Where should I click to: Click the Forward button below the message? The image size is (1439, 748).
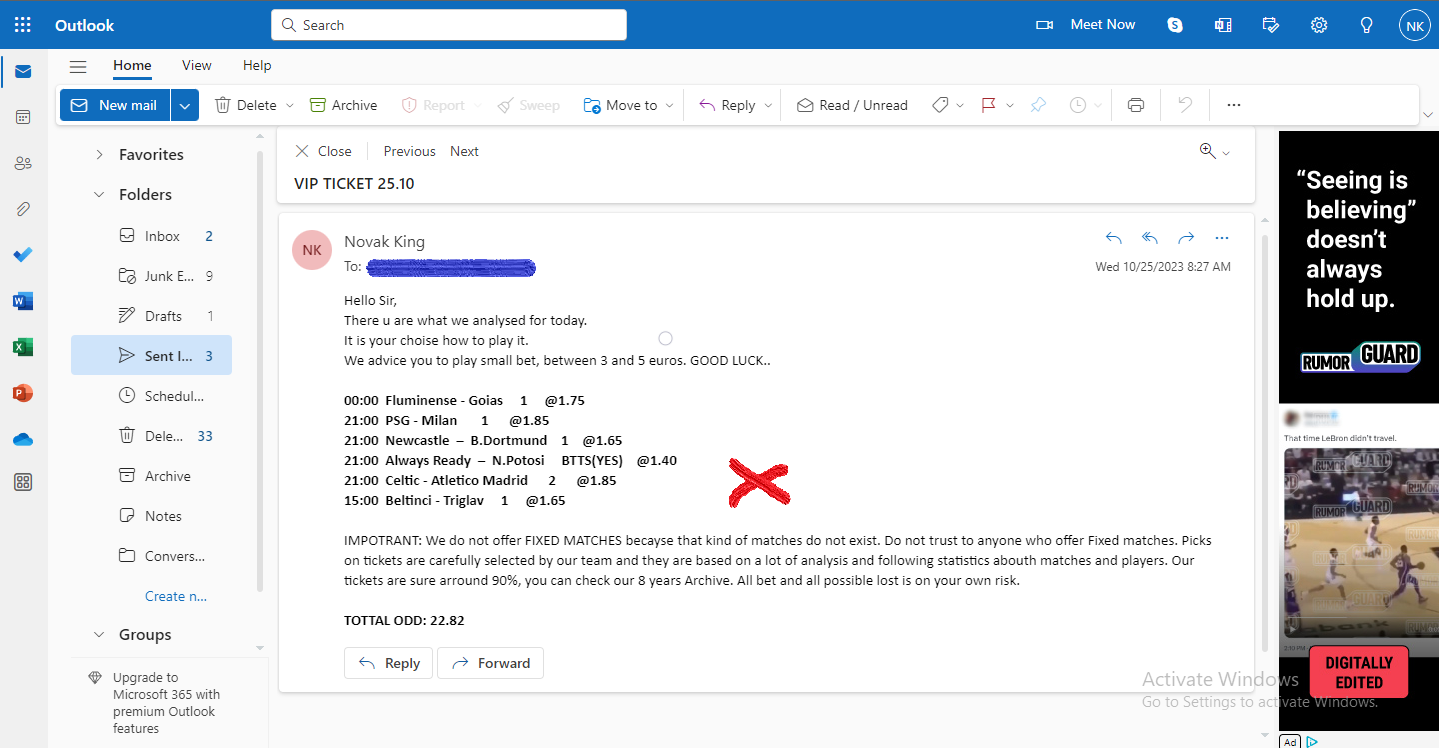coord(491,663)
